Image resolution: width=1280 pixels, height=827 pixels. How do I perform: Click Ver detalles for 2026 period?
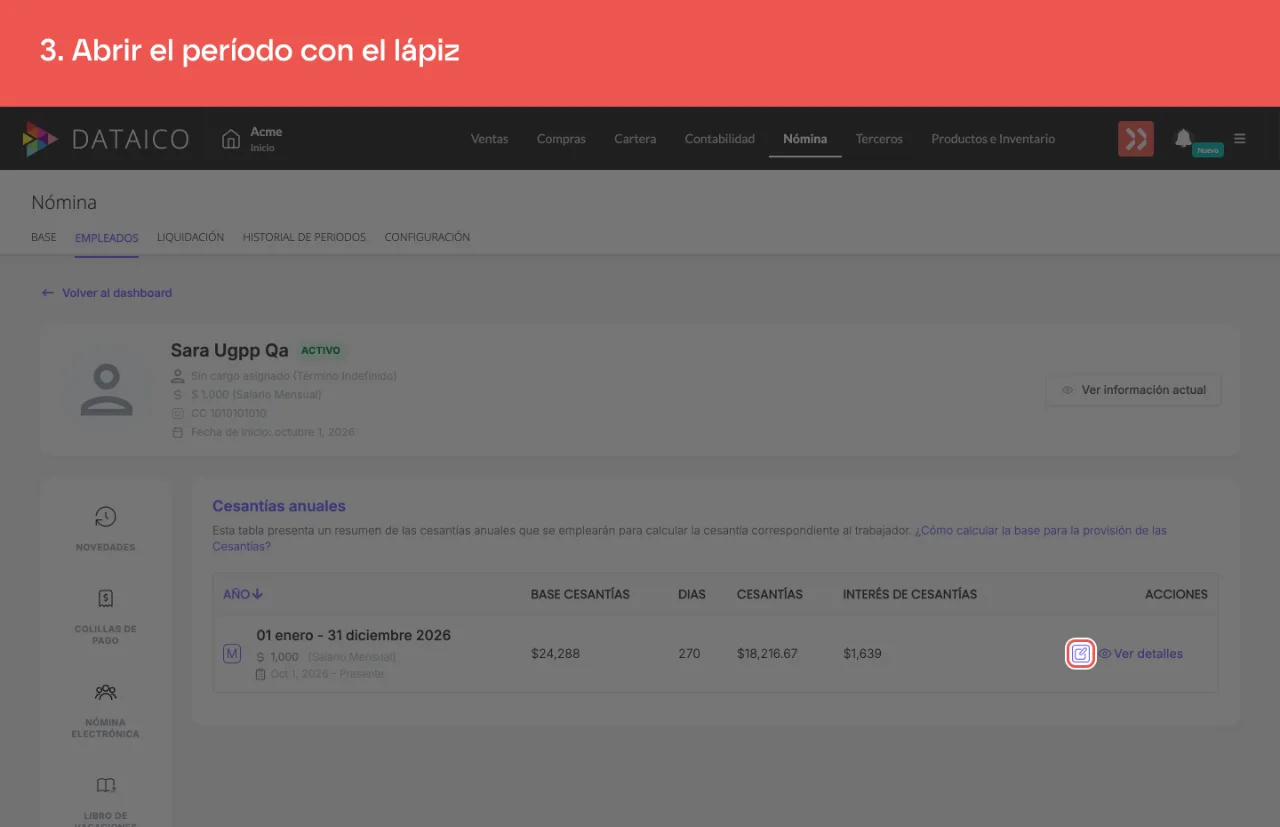[1141, 654]
